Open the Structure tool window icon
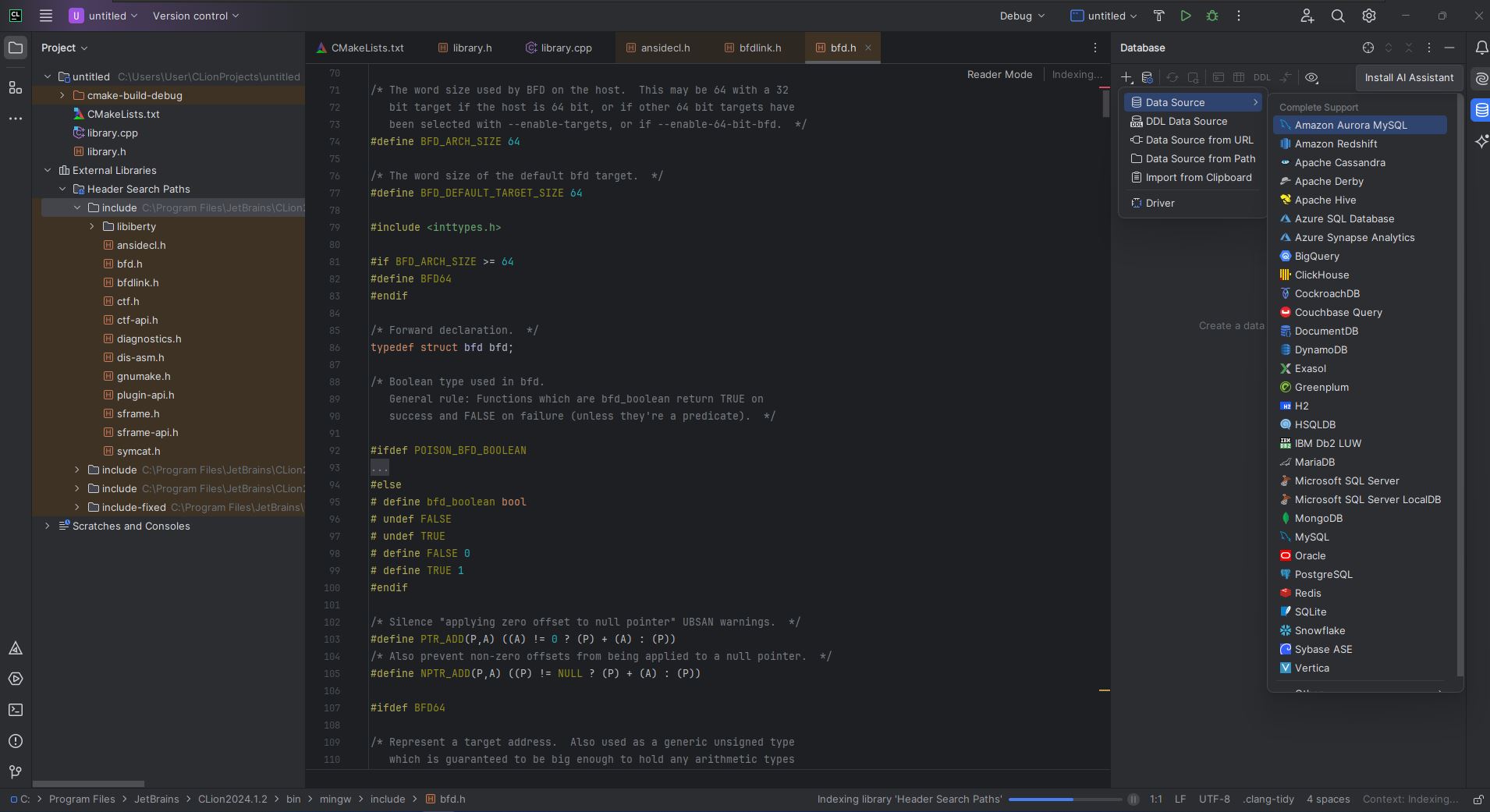1490x812 pixels. (x=16, y=87)
